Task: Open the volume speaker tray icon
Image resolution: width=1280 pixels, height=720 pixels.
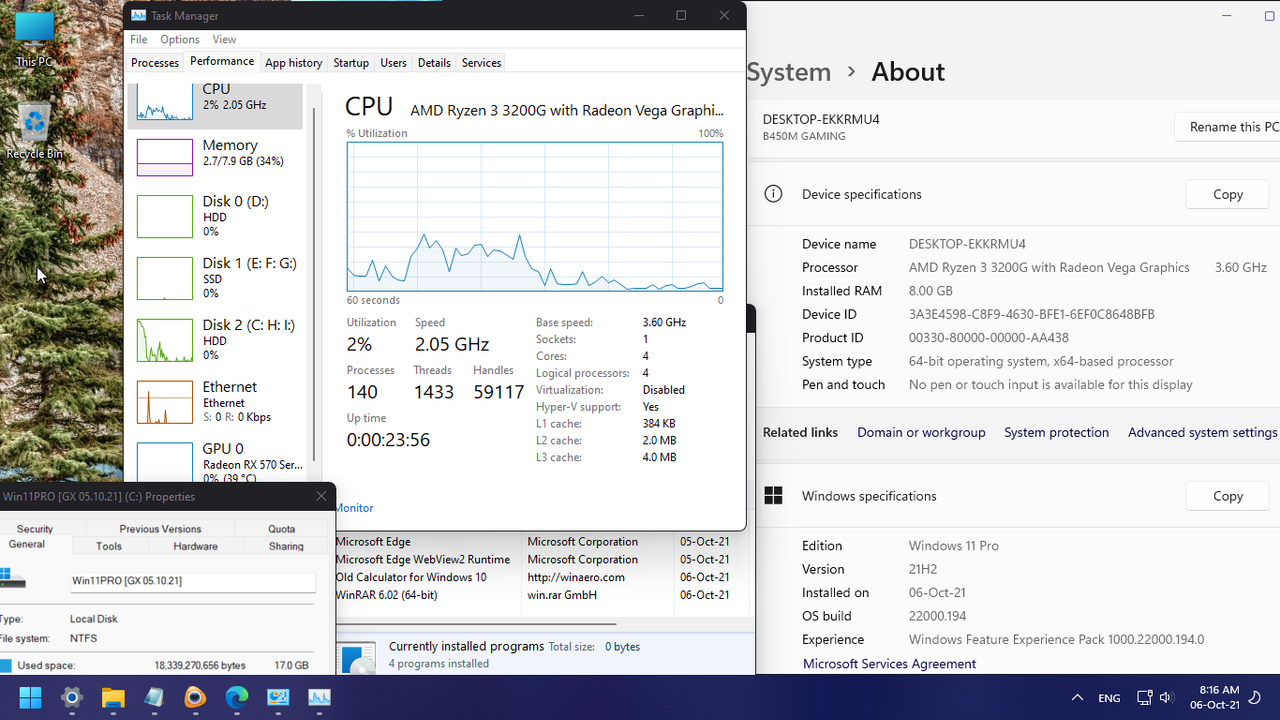Action: 1166,698
